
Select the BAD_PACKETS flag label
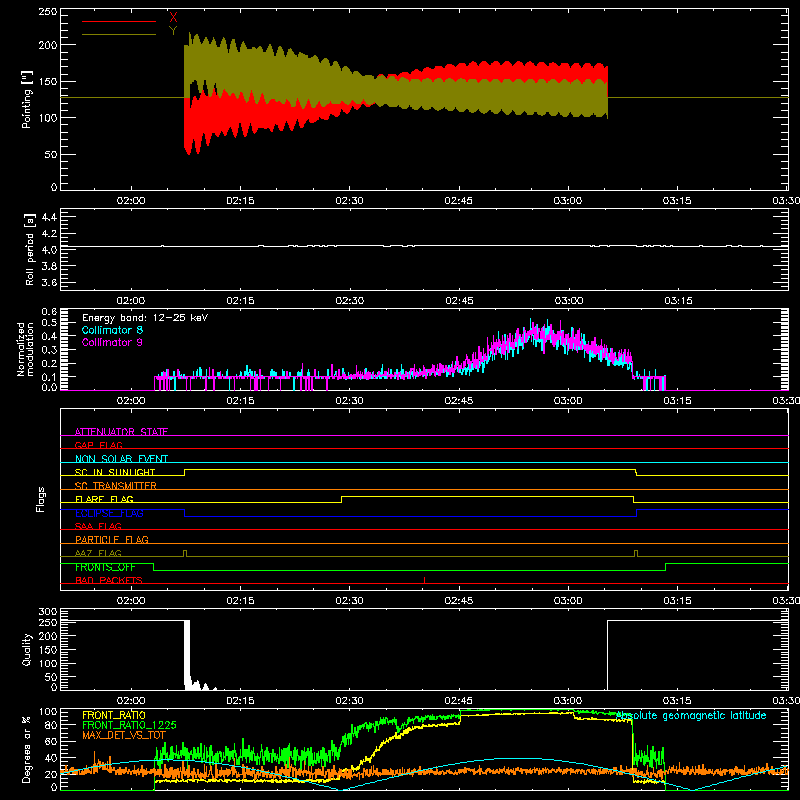point(109,580)
